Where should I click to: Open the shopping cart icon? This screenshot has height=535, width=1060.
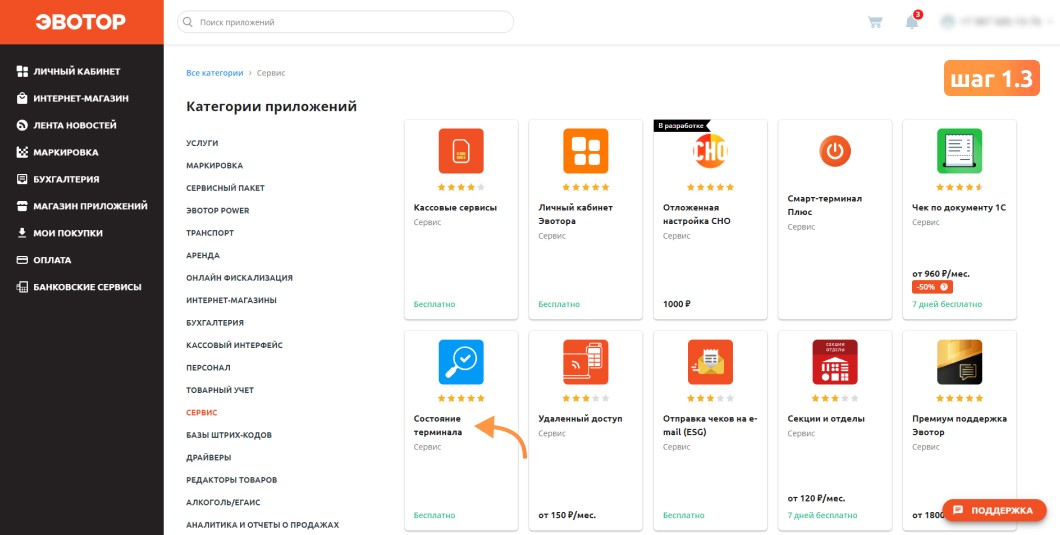tap(875, 22)
